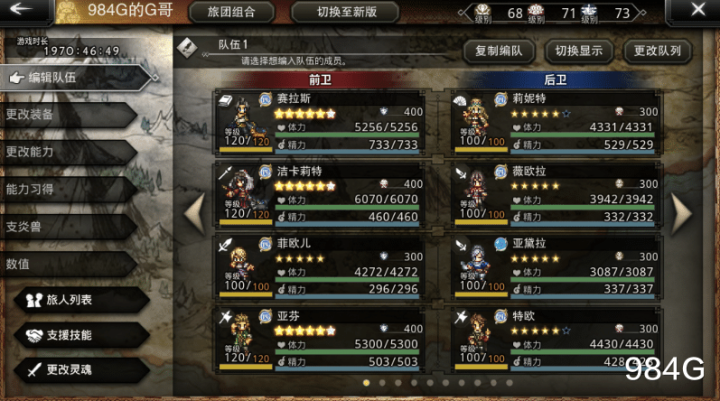
Task: Click the 复制编队 button
Action: 499,51
